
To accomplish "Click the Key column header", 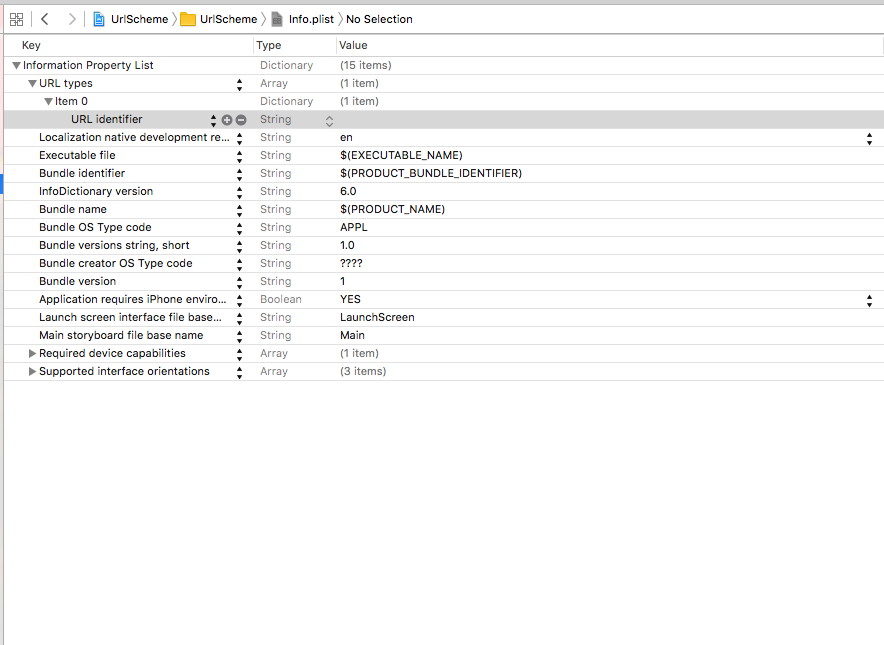I will (31, 45).
